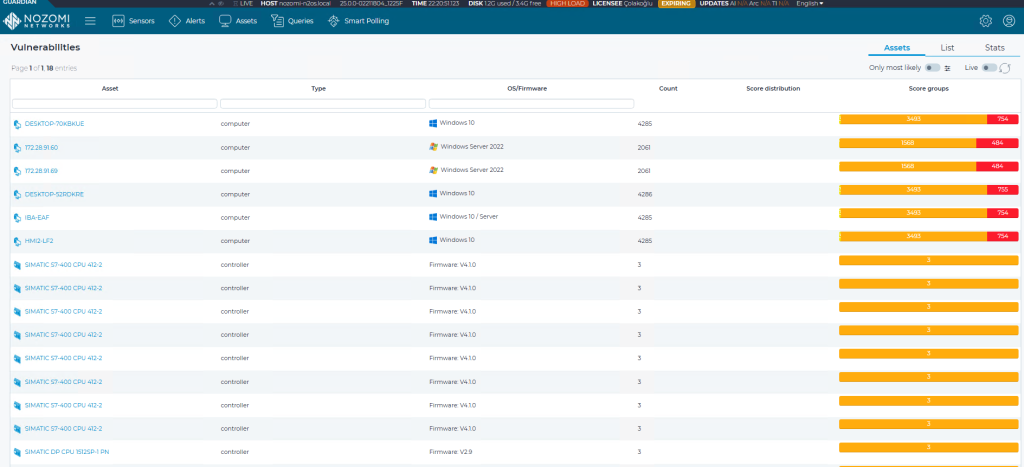Image resolution: width=1024 pixels, height=467 pixels.
Task: Click the asset icon for HMI2-LF2
Action: point(18,241)
